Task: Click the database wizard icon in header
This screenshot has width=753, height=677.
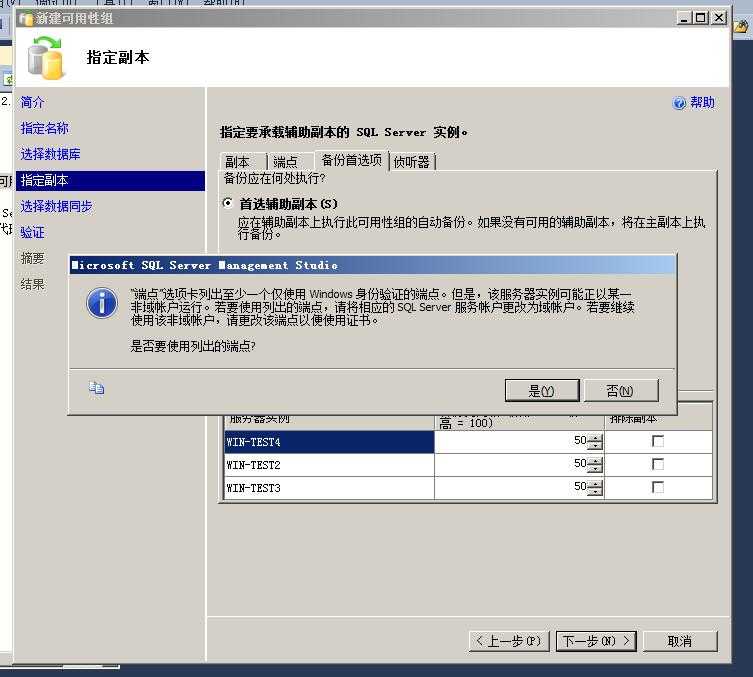Action: [x=46, y=57]
